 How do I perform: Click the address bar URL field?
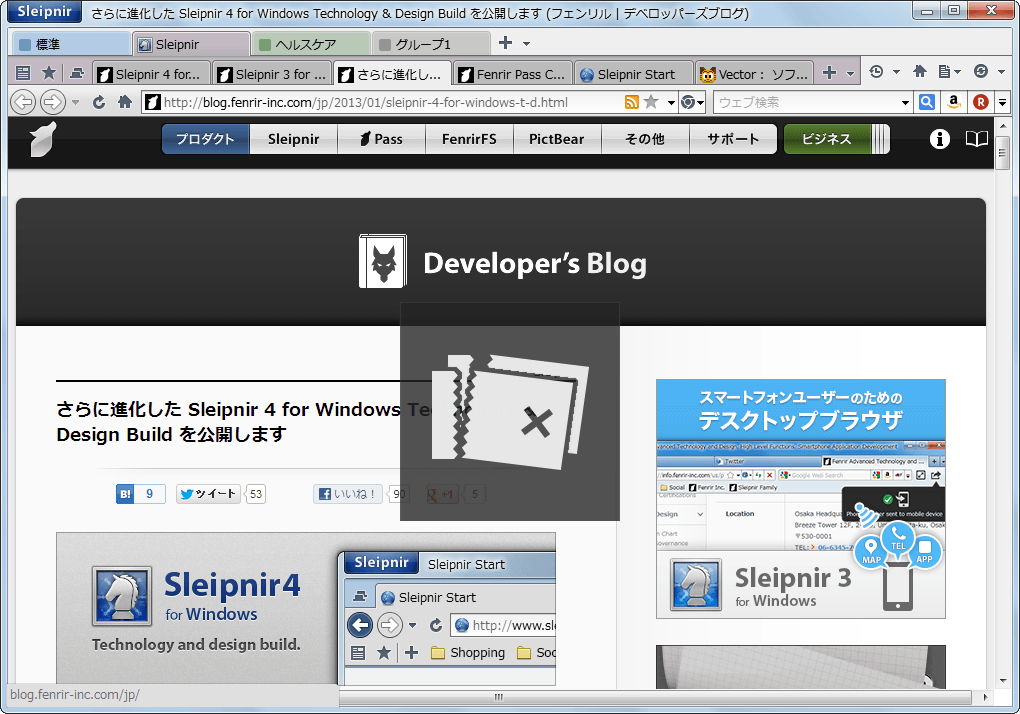[x=390, y=102]
